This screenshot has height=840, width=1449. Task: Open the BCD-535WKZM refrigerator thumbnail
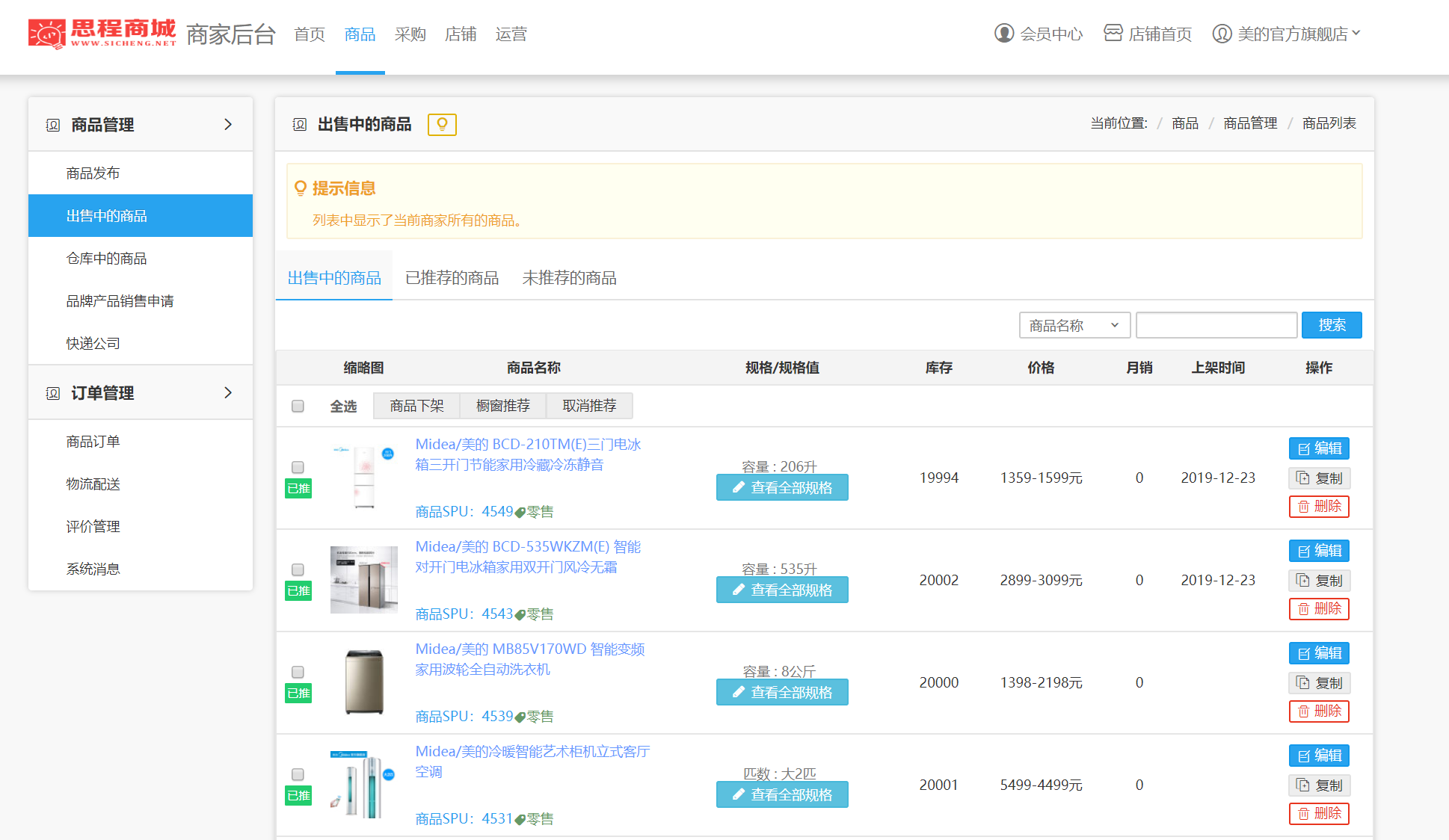tap(364, 580)
